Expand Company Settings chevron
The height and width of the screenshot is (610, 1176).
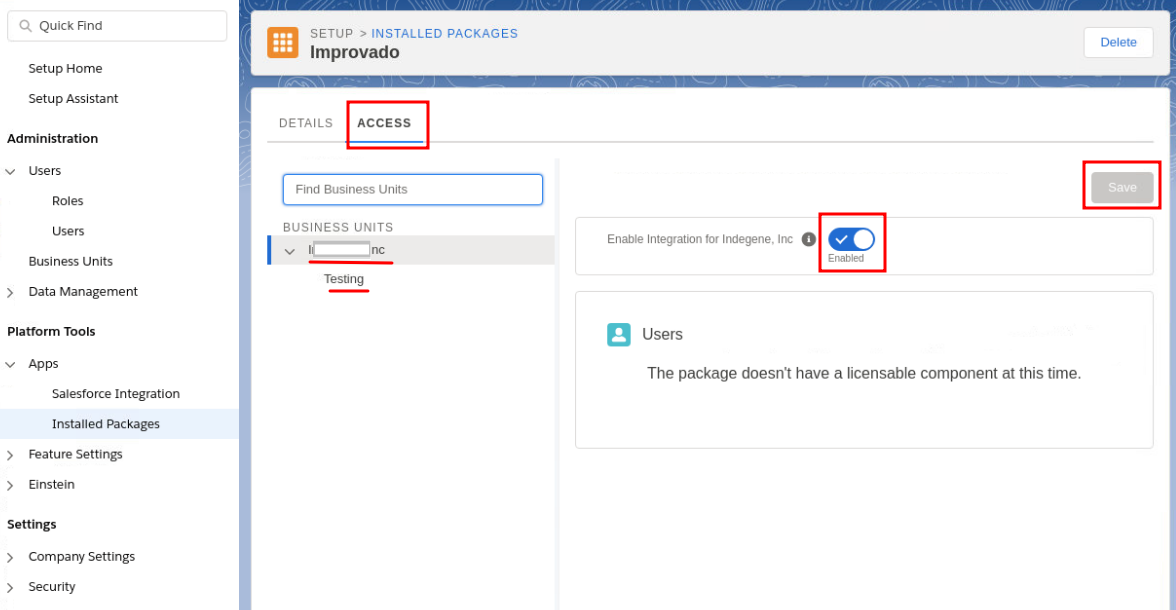click(x=10, y=557)
